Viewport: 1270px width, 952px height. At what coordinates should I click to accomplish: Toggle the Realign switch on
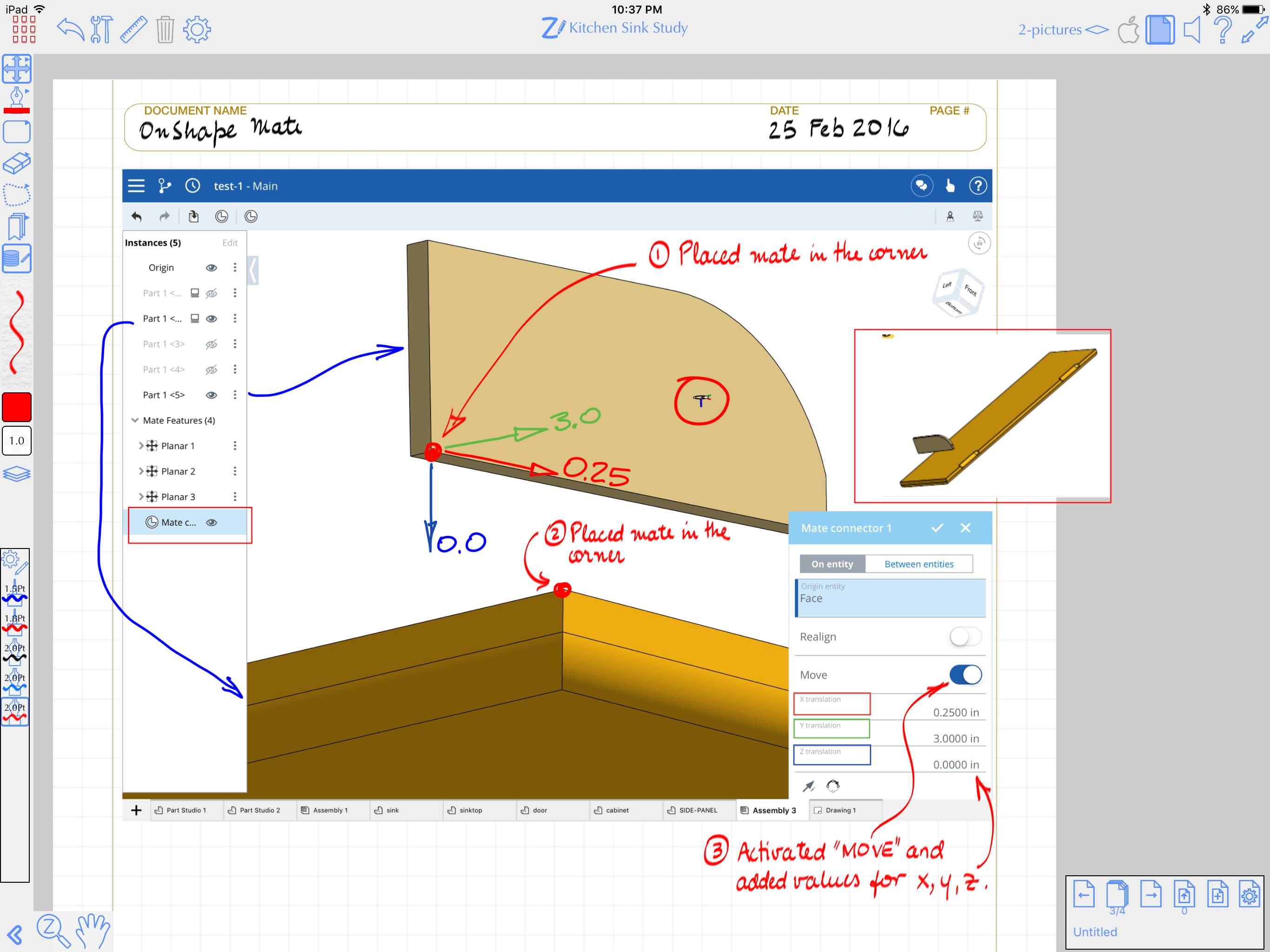(x=965, y=636)
